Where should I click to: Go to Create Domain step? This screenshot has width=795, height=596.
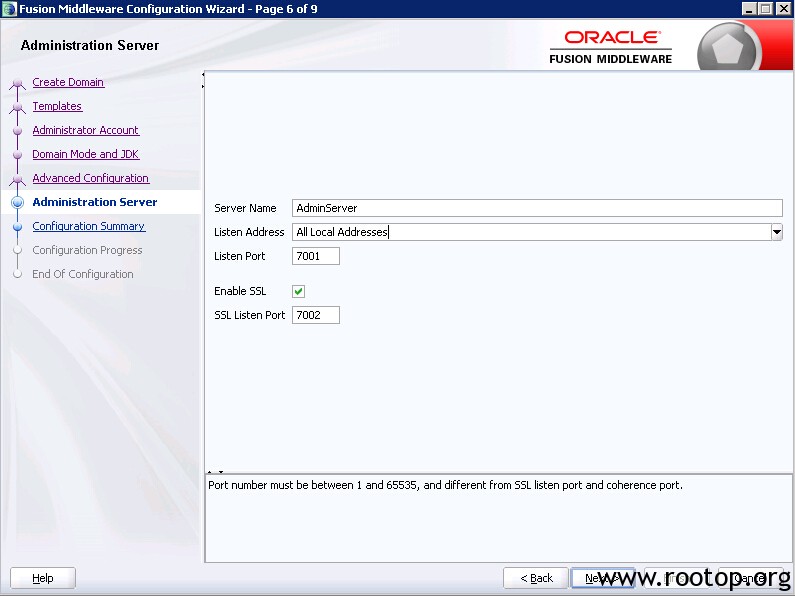pyautogui.click(x=68, y=82)
